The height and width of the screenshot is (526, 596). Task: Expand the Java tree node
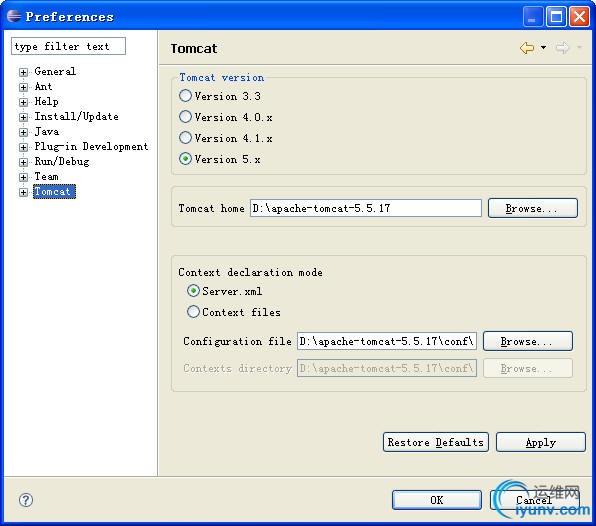point(24,132)
